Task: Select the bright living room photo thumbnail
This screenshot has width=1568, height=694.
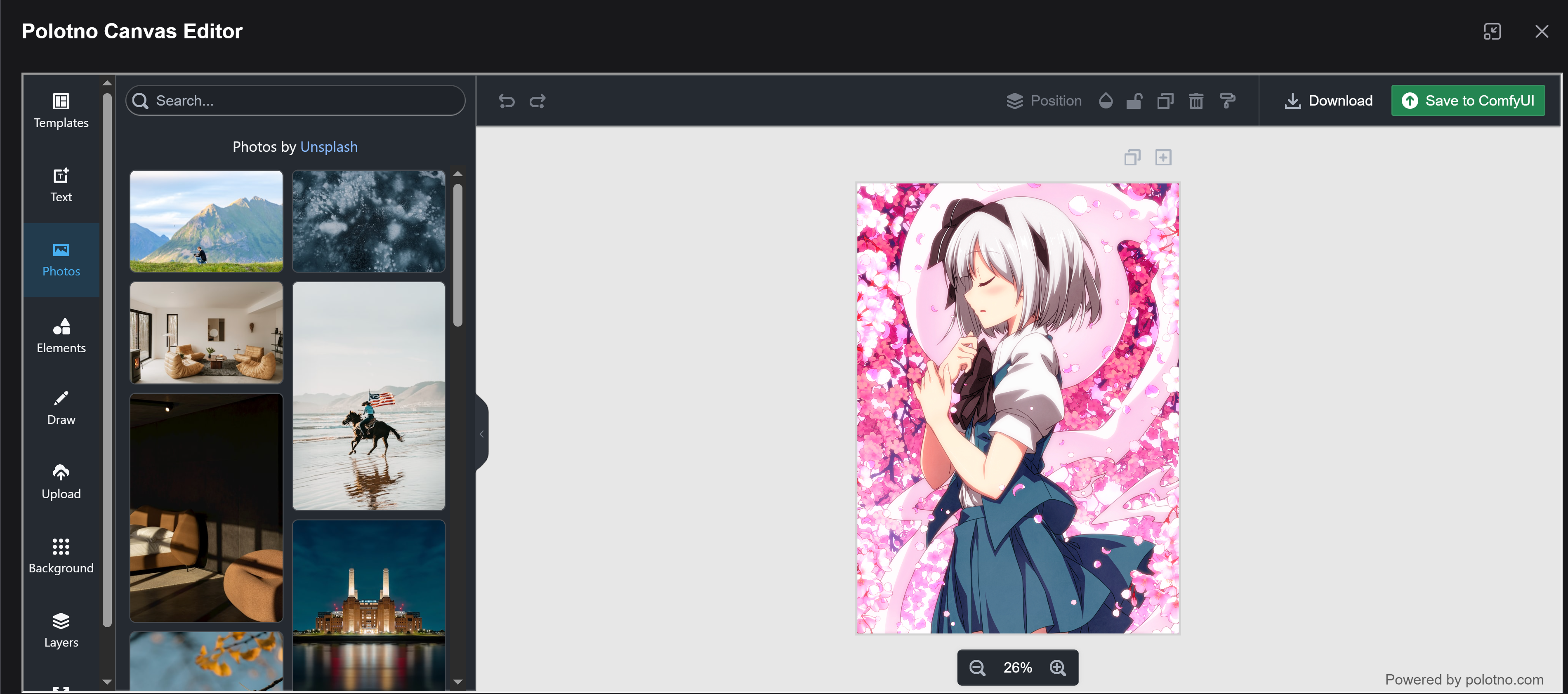Action: pos(206,333)
